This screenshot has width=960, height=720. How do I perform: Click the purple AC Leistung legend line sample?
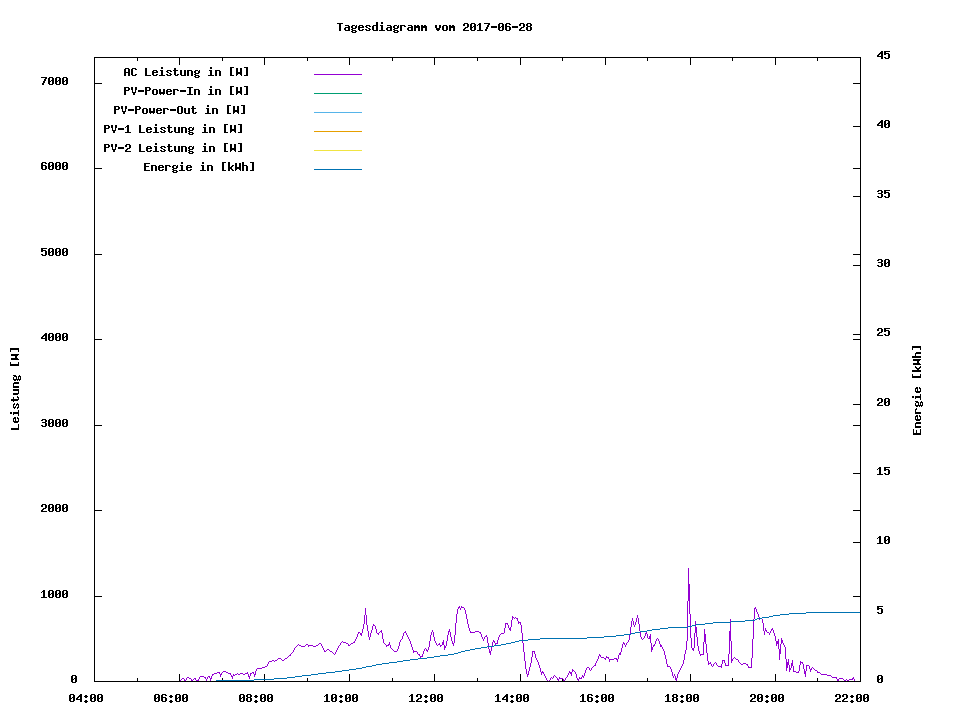tap(337, 74)
